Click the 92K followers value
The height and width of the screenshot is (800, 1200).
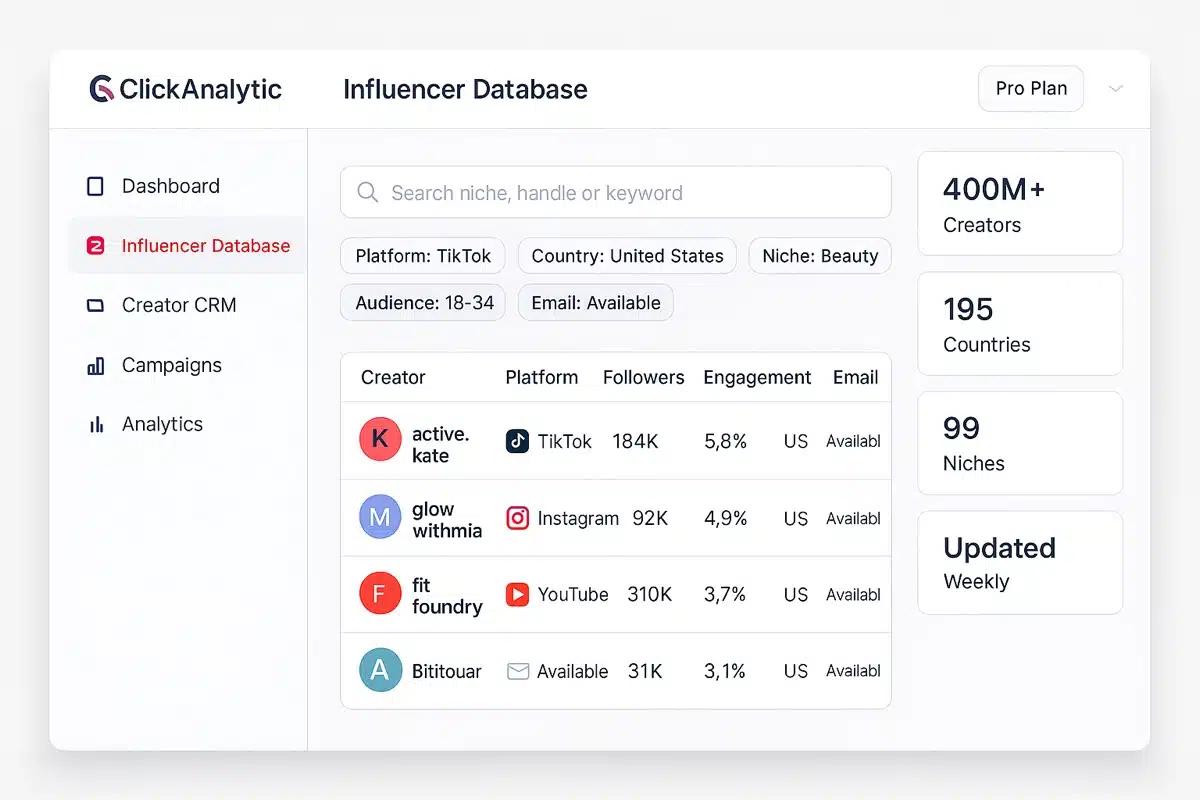click(x=650, y=518)
